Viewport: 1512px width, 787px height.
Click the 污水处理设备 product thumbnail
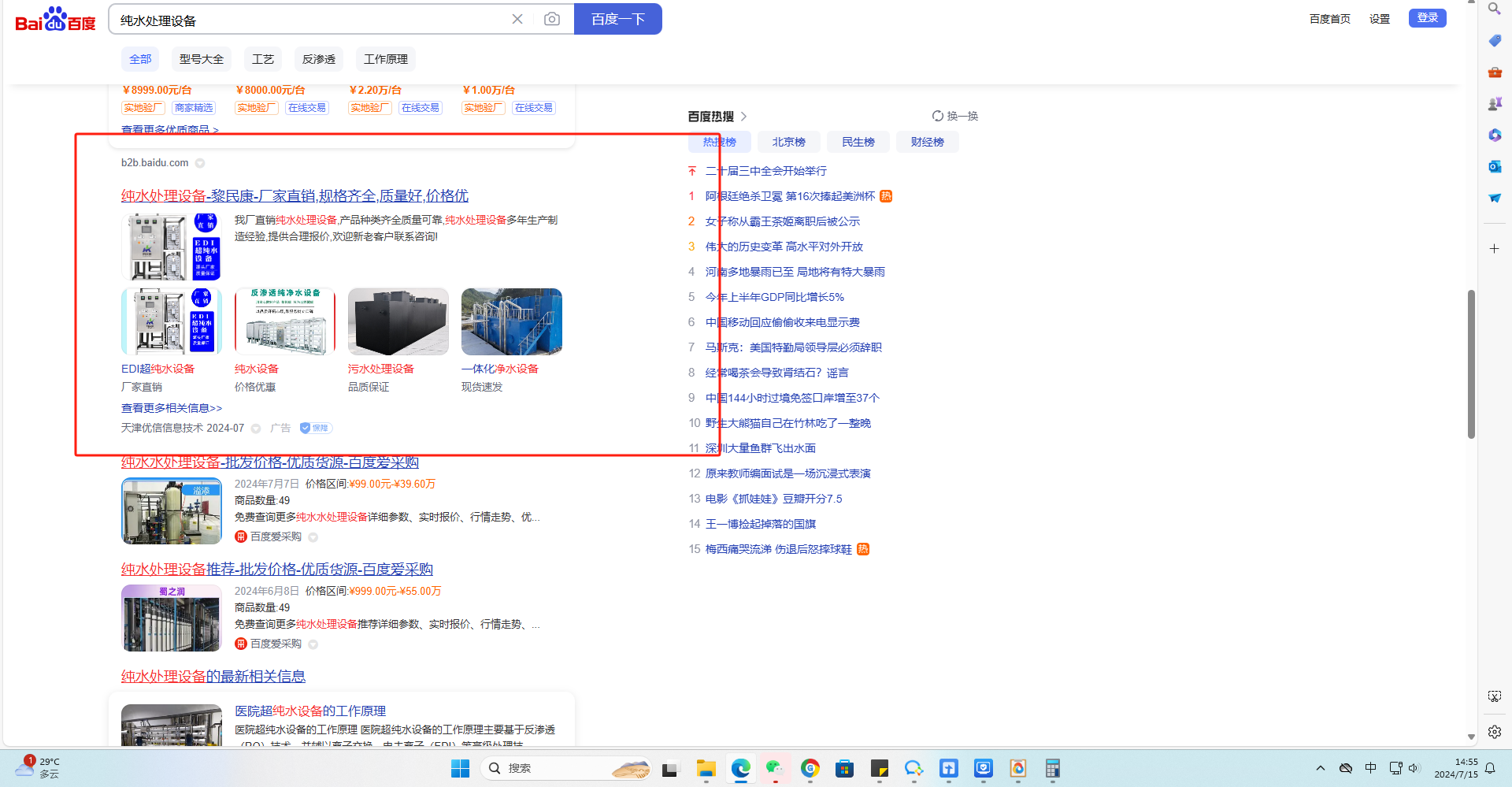(398, 321)
